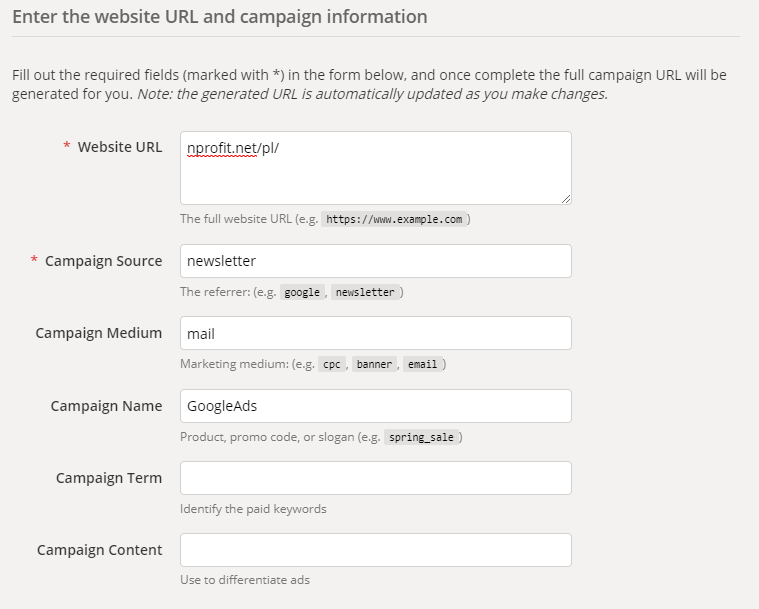Click the Campaign Content label
Screen dimensions: 759x609
99,550
